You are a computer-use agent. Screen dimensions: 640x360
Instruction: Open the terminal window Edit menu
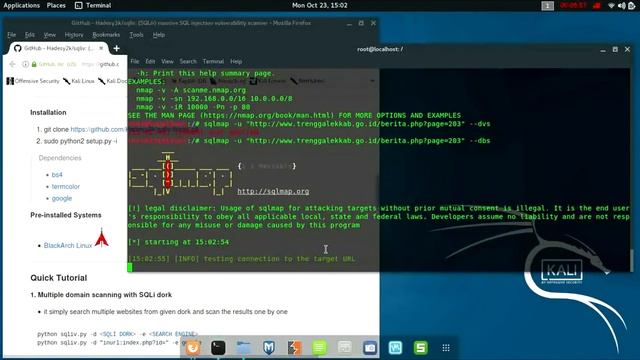[x=150, y=61]
